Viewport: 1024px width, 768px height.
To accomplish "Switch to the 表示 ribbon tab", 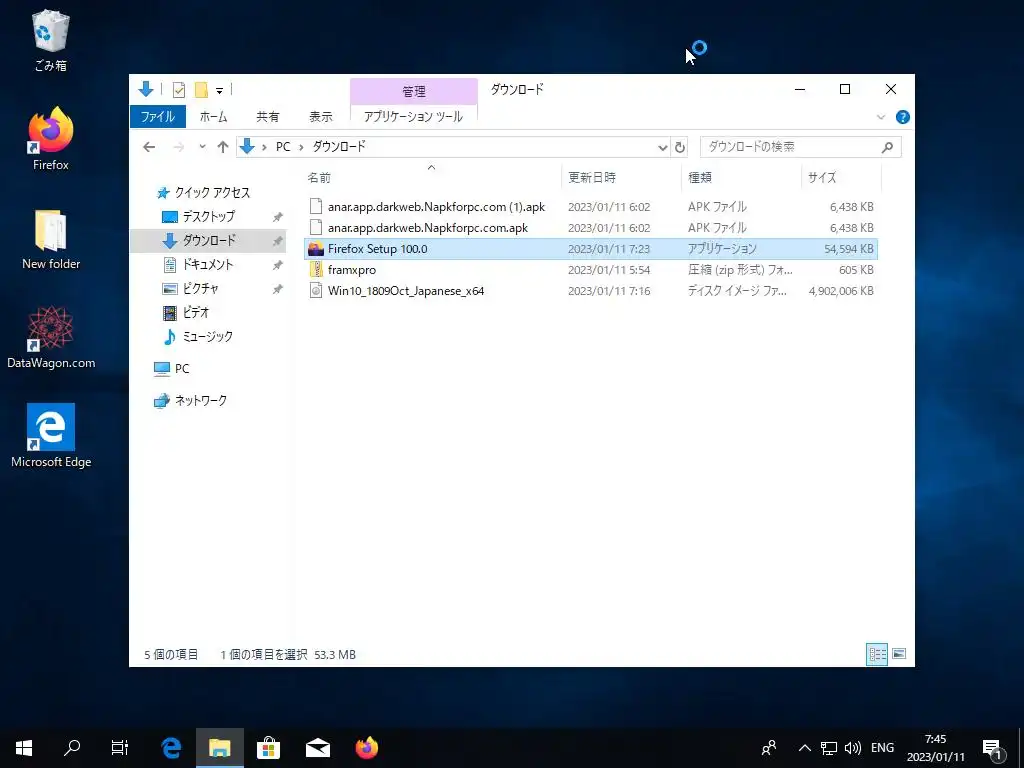I will [321, 116].
